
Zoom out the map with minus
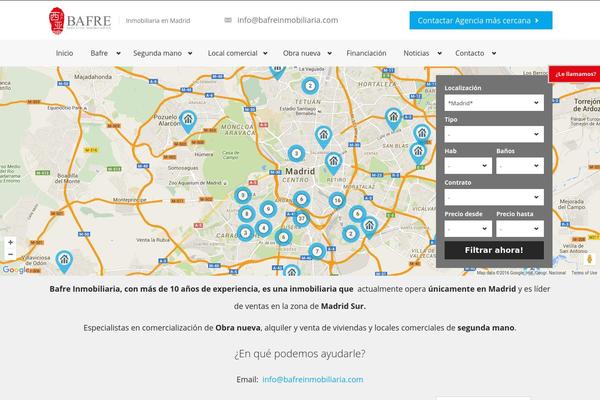10,254
